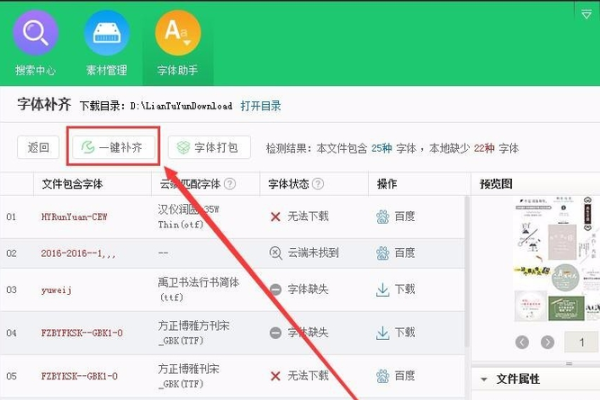Click 百度 search for HYRunYuan-CEW row

coord(396,217)
